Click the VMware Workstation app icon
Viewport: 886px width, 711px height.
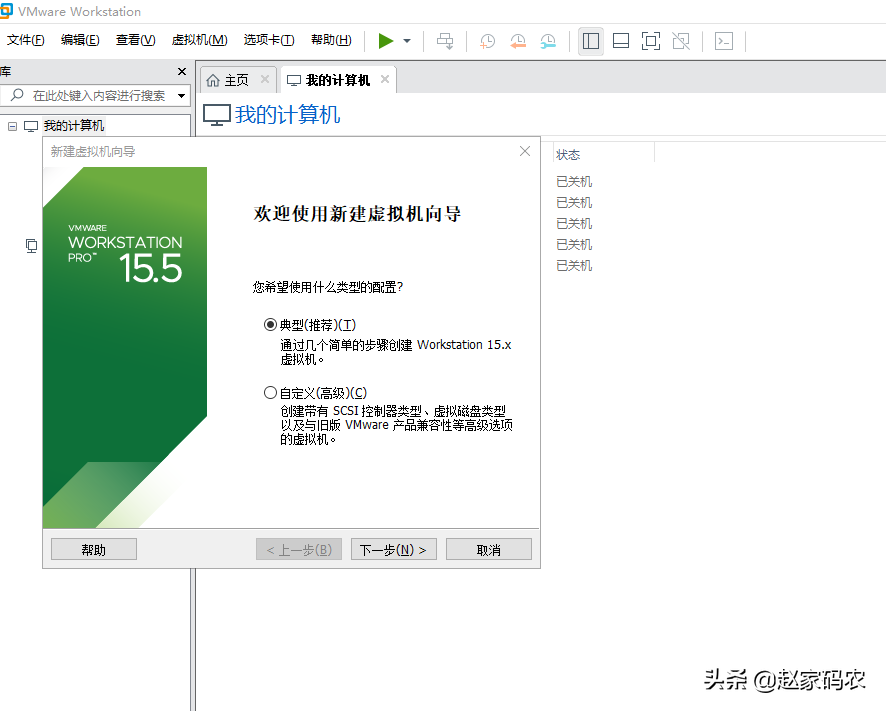[x=6, y=11]
